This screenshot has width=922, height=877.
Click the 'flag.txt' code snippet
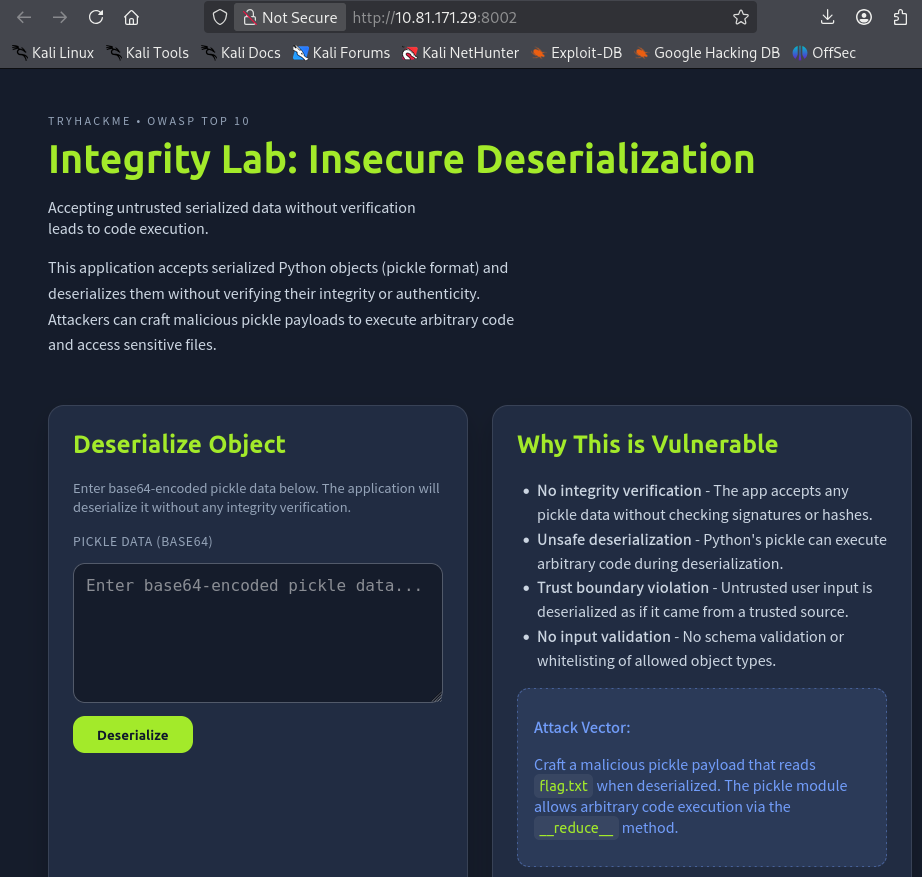pyautogui.click(x=563, y=786)
